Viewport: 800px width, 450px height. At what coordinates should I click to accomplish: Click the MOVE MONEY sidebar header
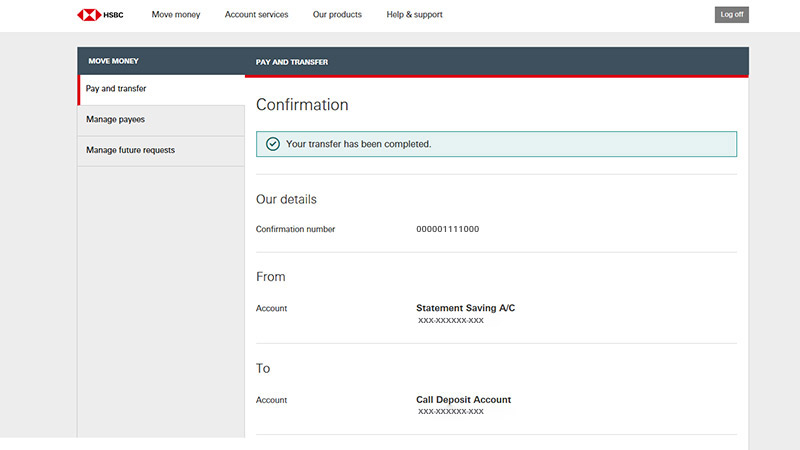click(x=113, y=61)
